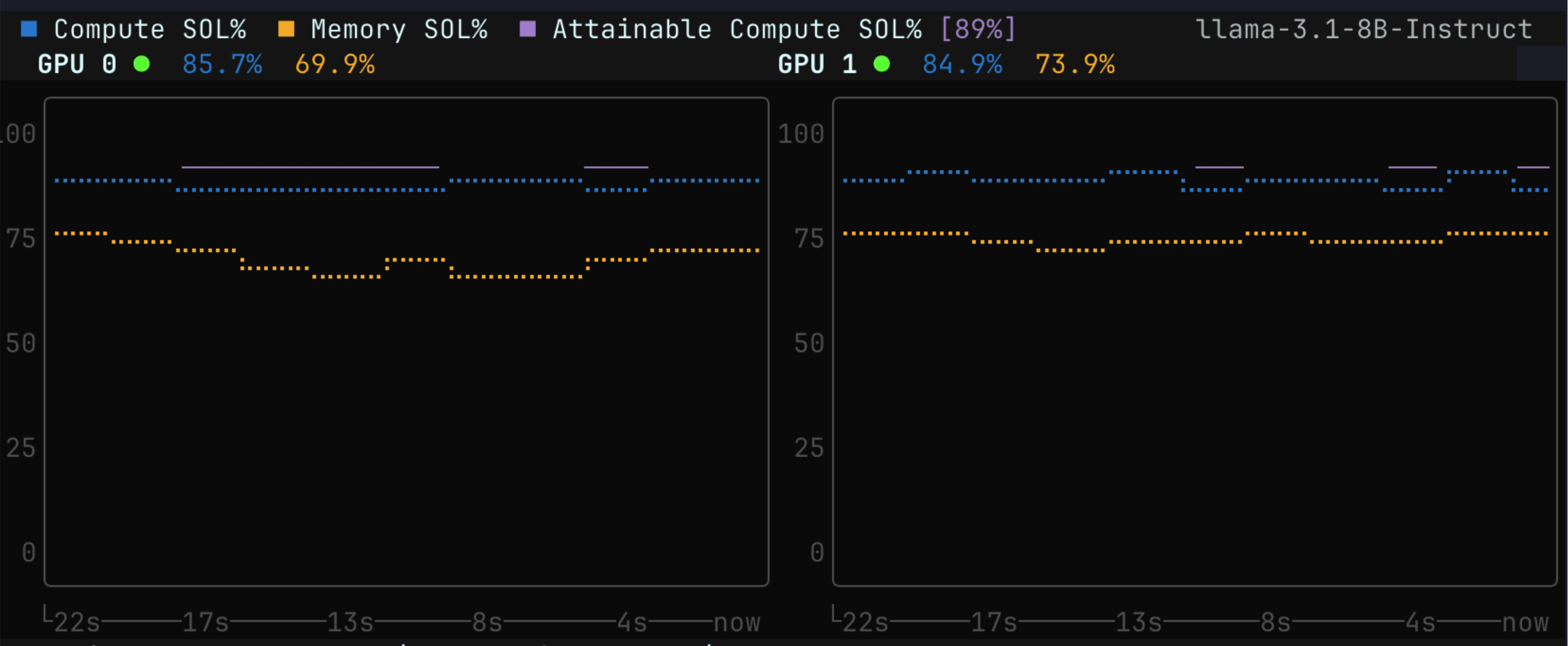The height and width of the screenshot is (646, 1568).
Task: Click the 13s marker on GPU 0 timeline
Action: (350, 622)
